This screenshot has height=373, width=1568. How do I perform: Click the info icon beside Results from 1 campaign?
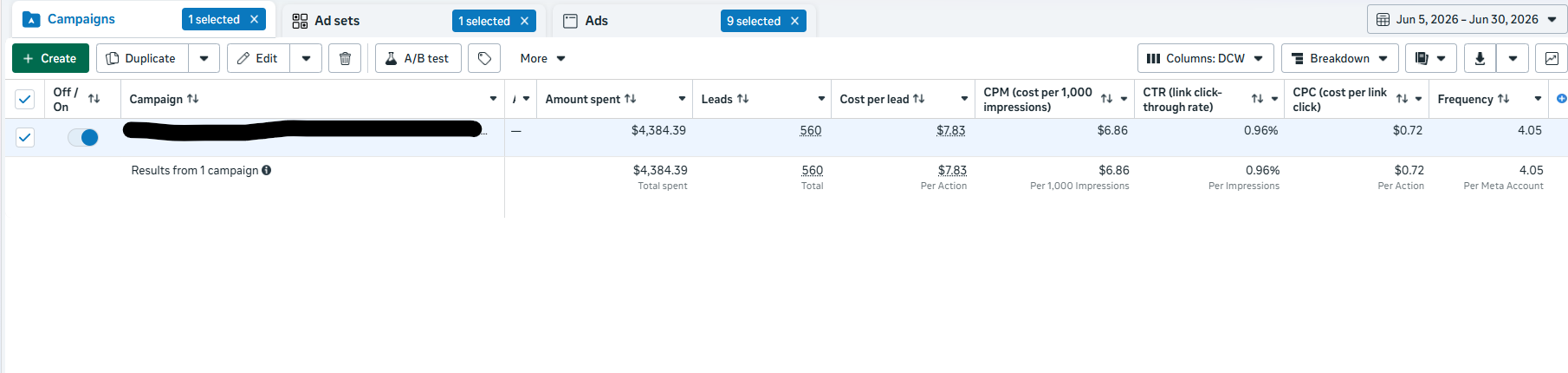pyautogui.click(x=267, y=170)
